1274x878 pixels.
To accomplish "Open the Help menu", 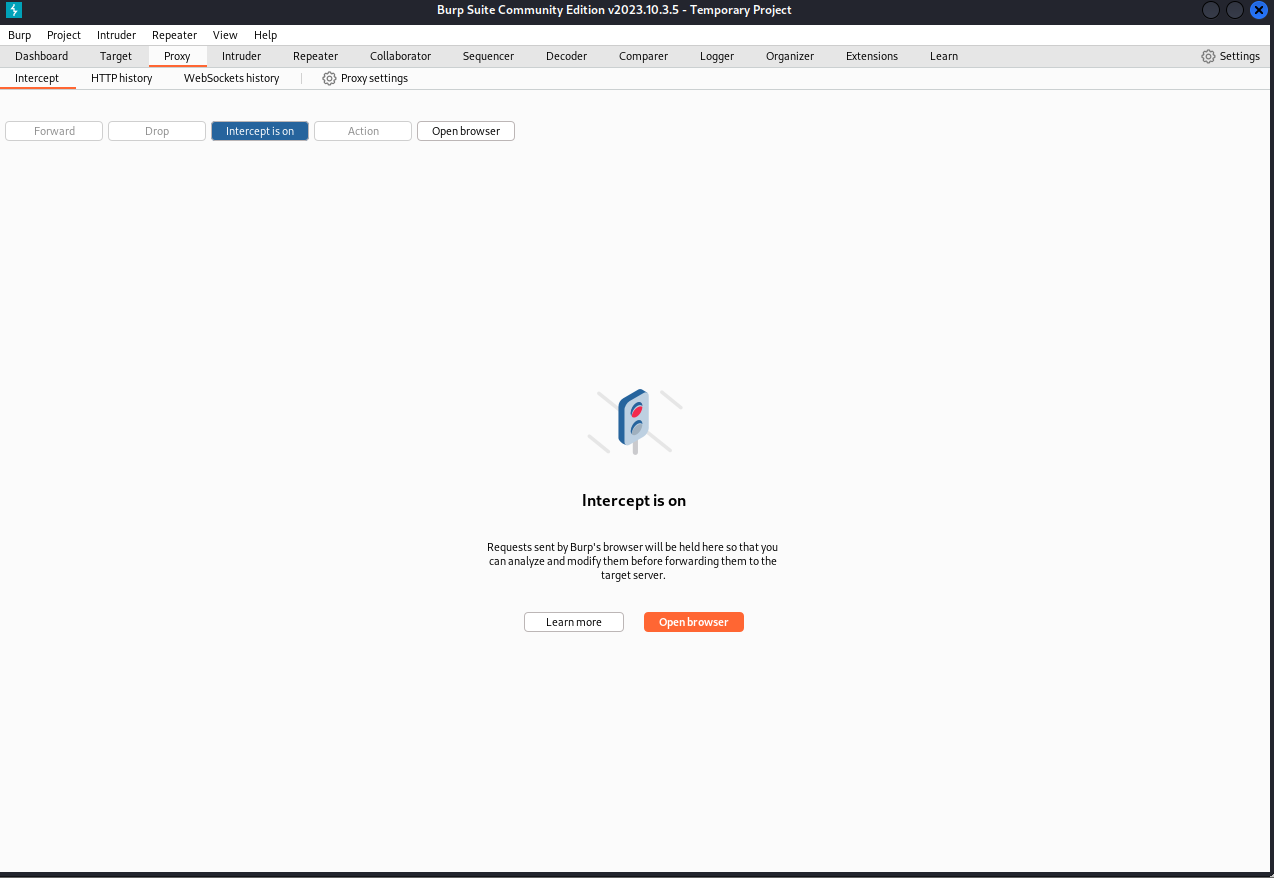I will (x=265, y=35).
